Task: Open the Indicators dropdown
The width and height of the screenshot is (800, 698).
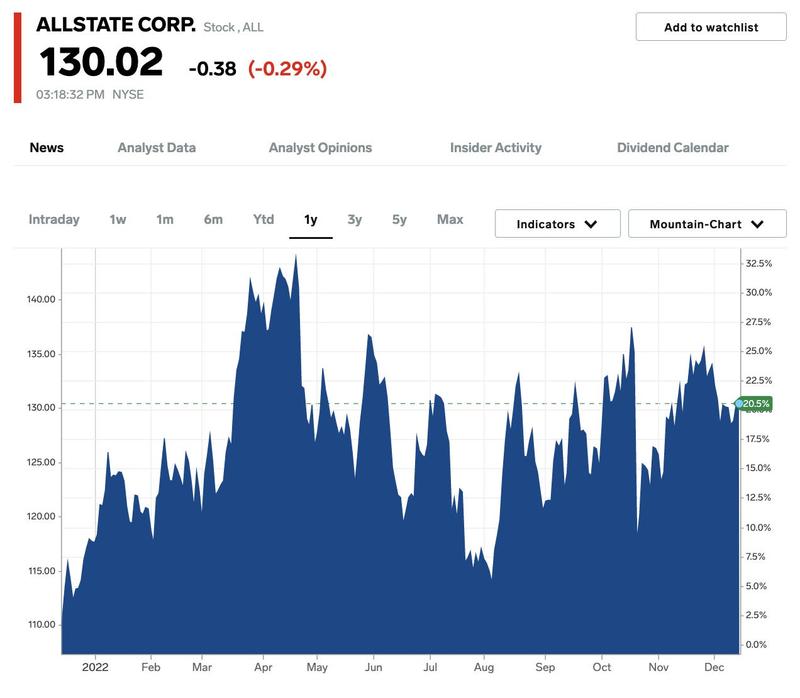Action: (557, 223)
